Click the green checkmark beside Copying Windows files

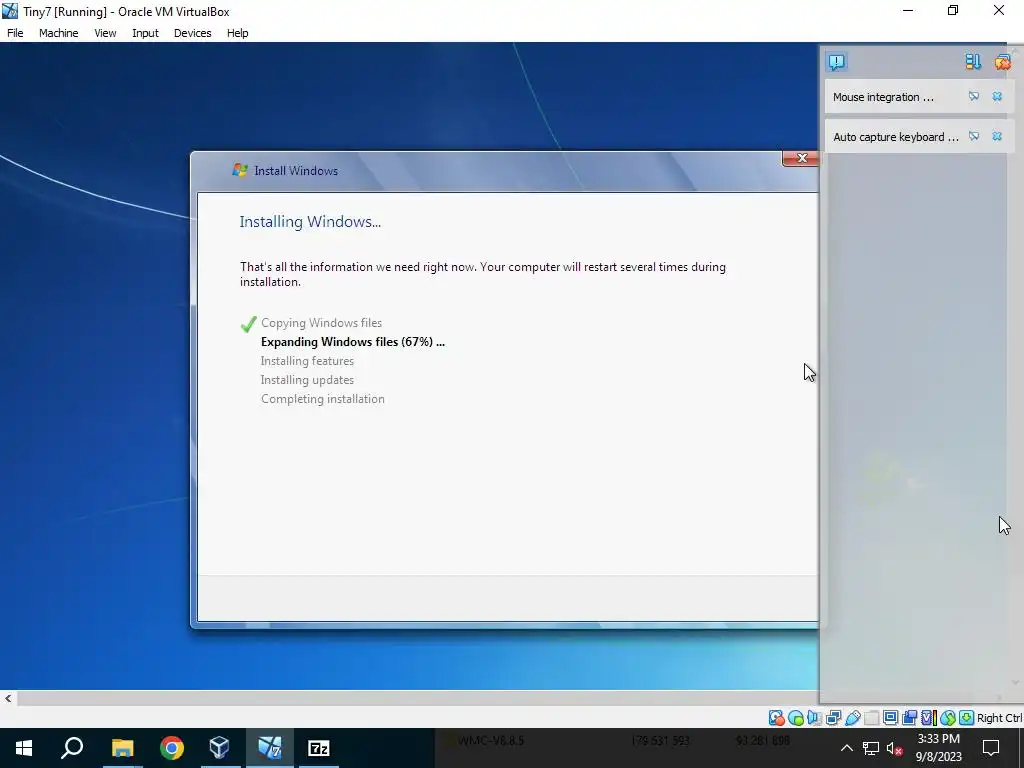(x=248, y=323)
